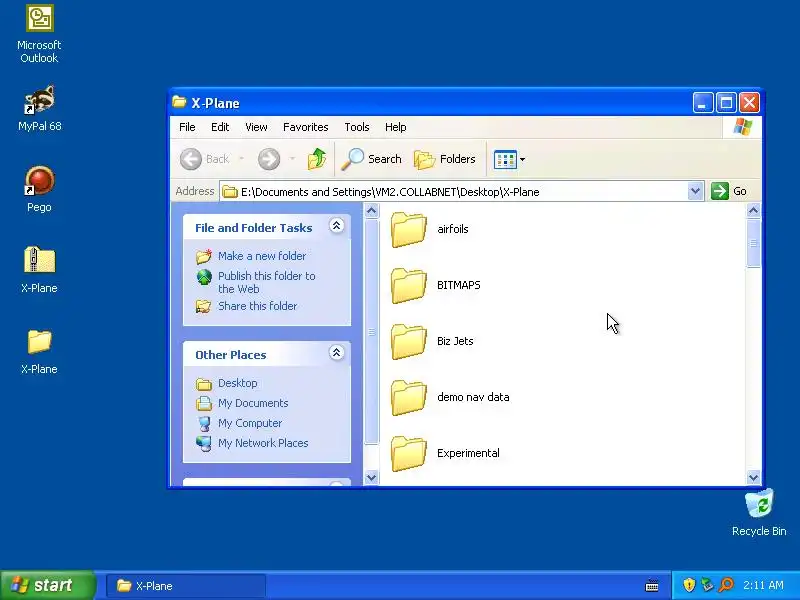Select the BITMAPS folder
Screen dimensions: 800x600
click(436, 286)
